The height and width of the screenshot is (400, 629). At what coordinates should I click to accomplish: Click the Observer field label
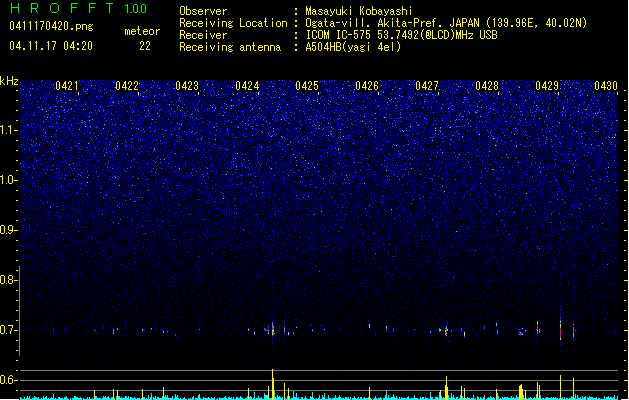pyautogui.click(x=203, y=11)
